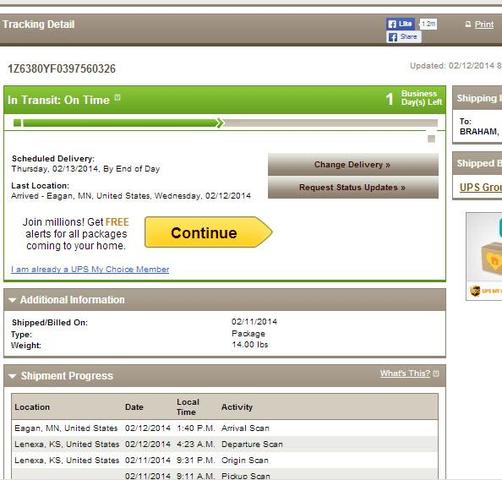The width and height of the screenshot is (502, 480).
Task: Click the Facebook Like icon
Action: tap(400, 24)
